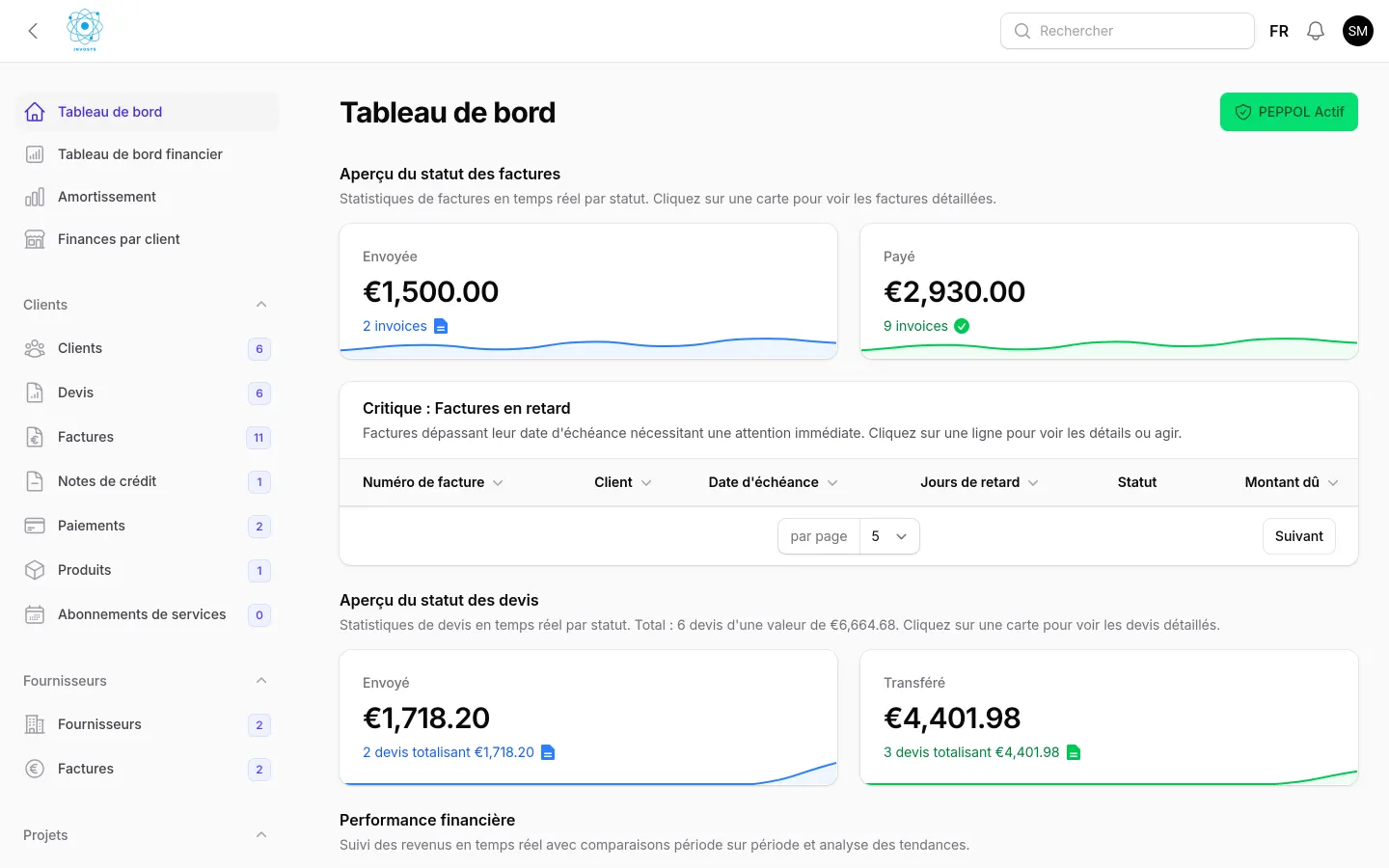Sort by Montant dû column
This screenshot has width=1389, height=868.
pyautogui.click(x=1292, y=482)
